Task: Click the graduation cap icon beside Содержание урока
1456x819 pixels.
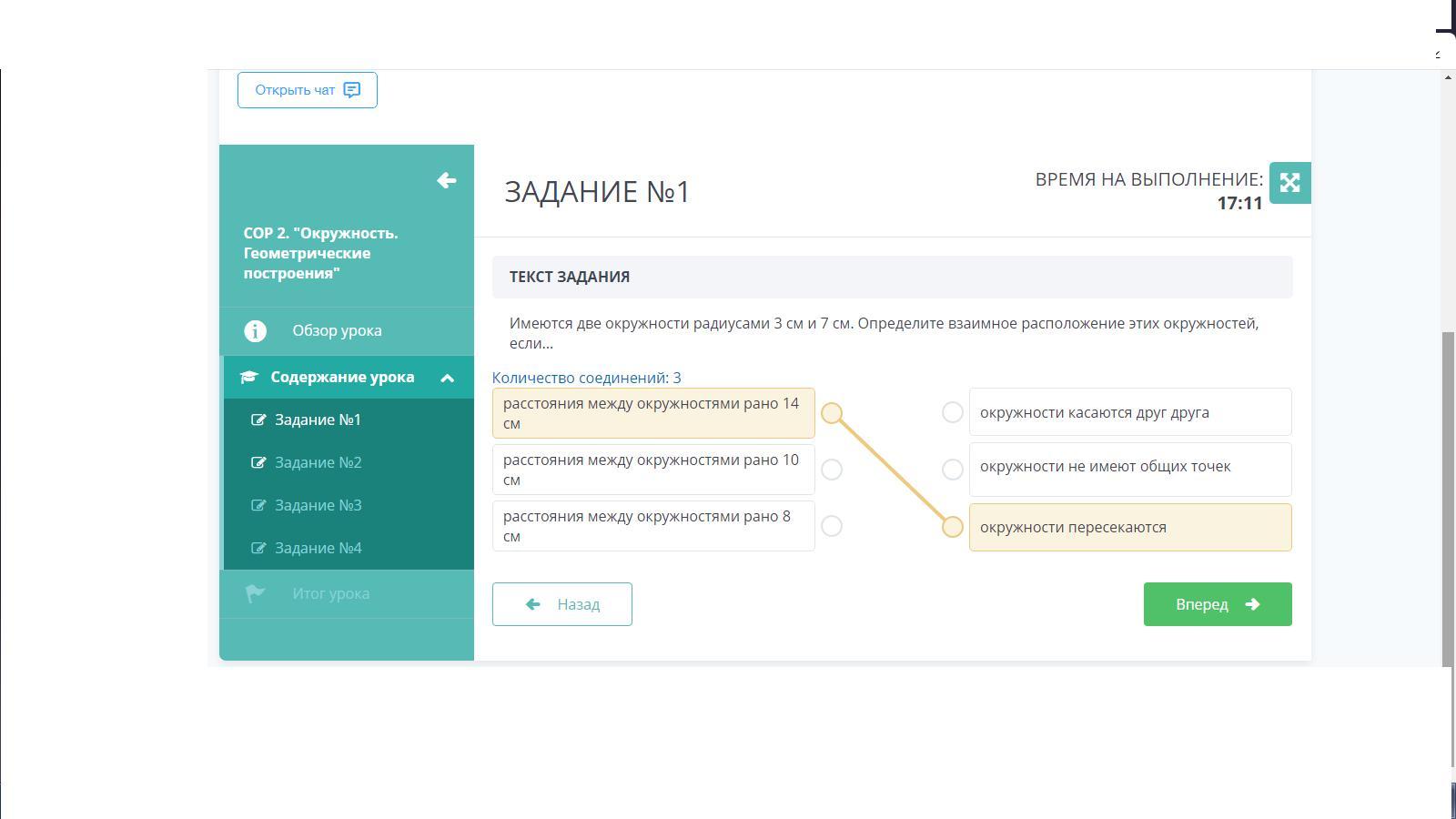Action: [x=248, y=378]
